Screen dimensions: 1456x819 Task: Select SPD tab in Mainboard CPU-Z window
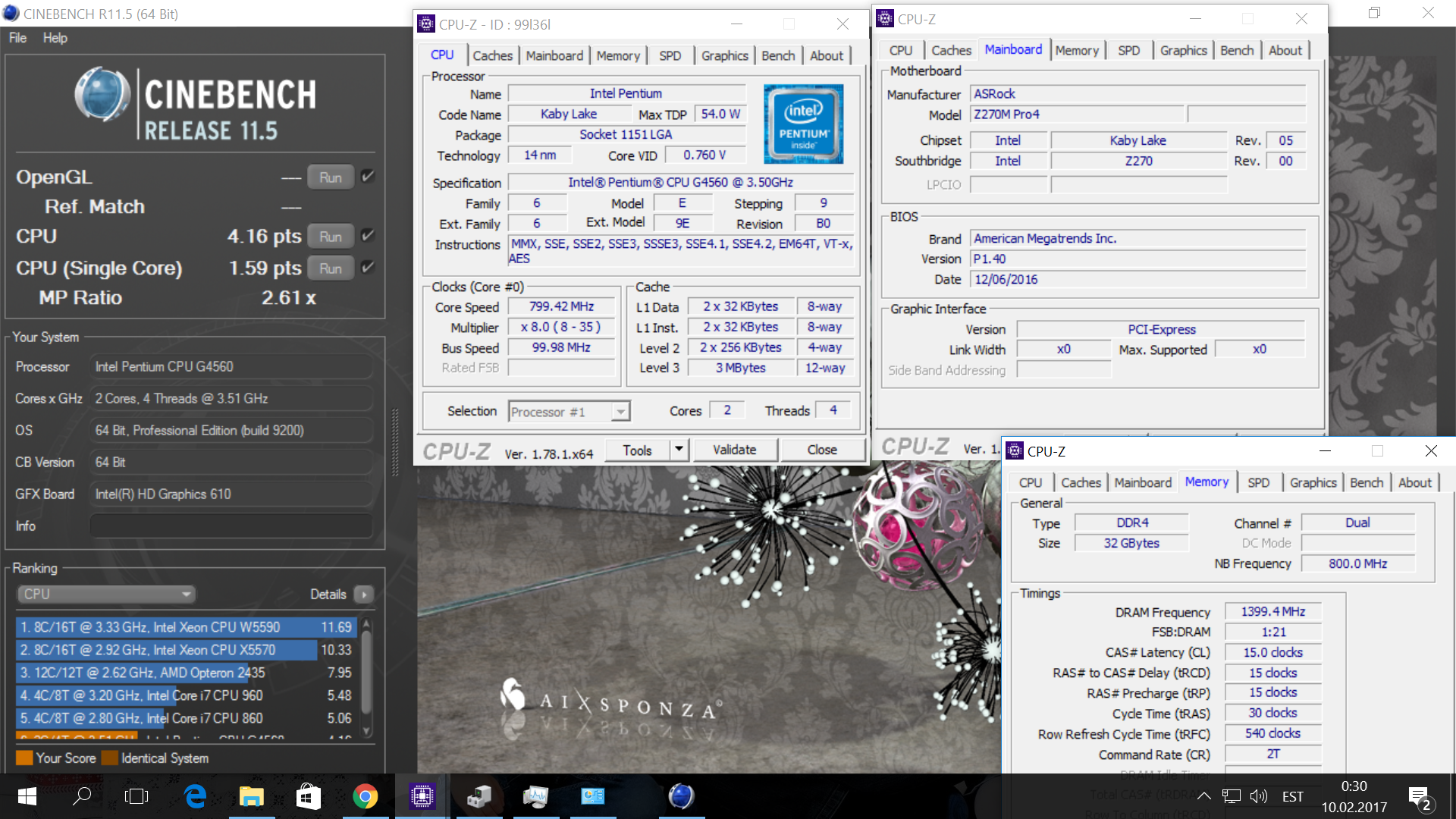(x=1128, y=50)
